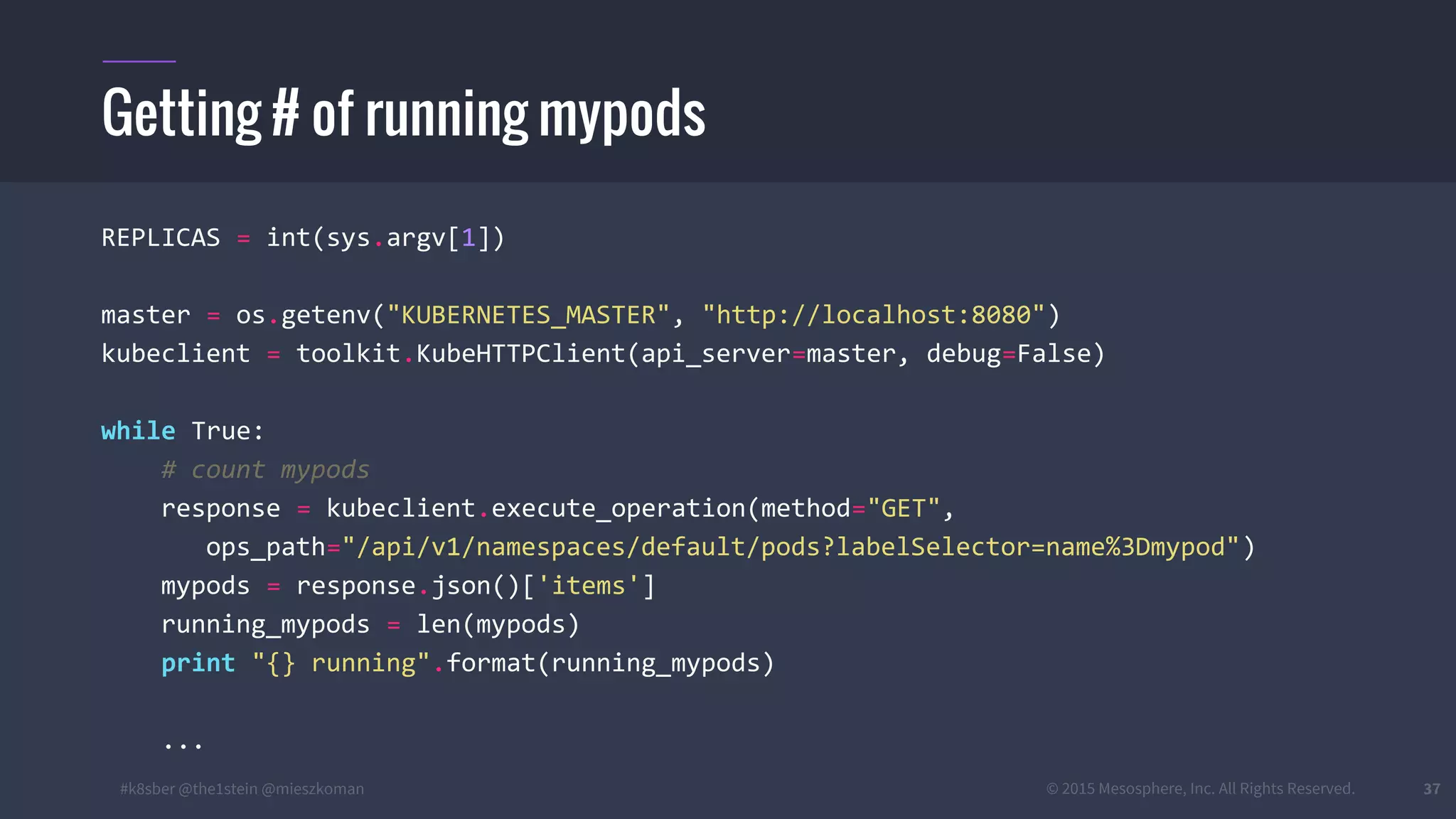The image size is (1456, 819).
Task: Click the 'while' keyword
Action: click(x=138, y=431)
